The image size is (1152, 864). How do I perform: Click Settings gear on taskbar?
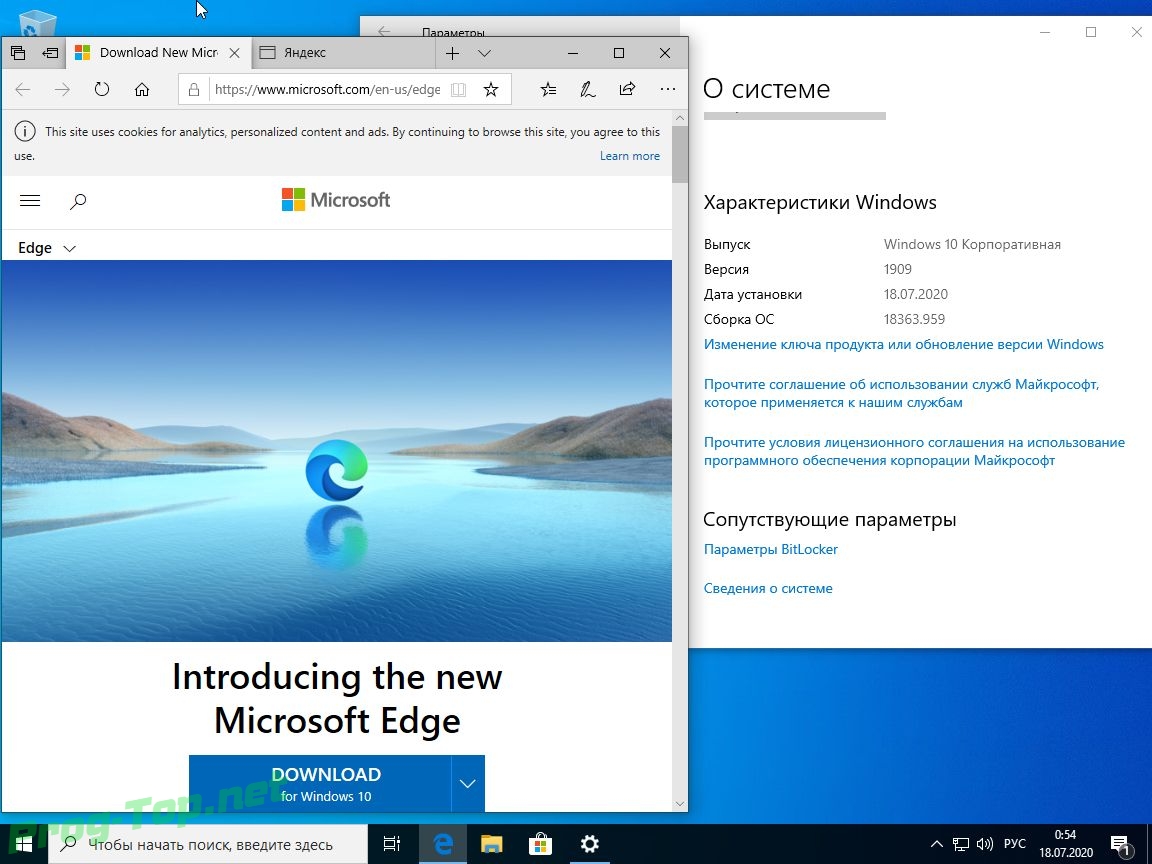click(589, 844)
